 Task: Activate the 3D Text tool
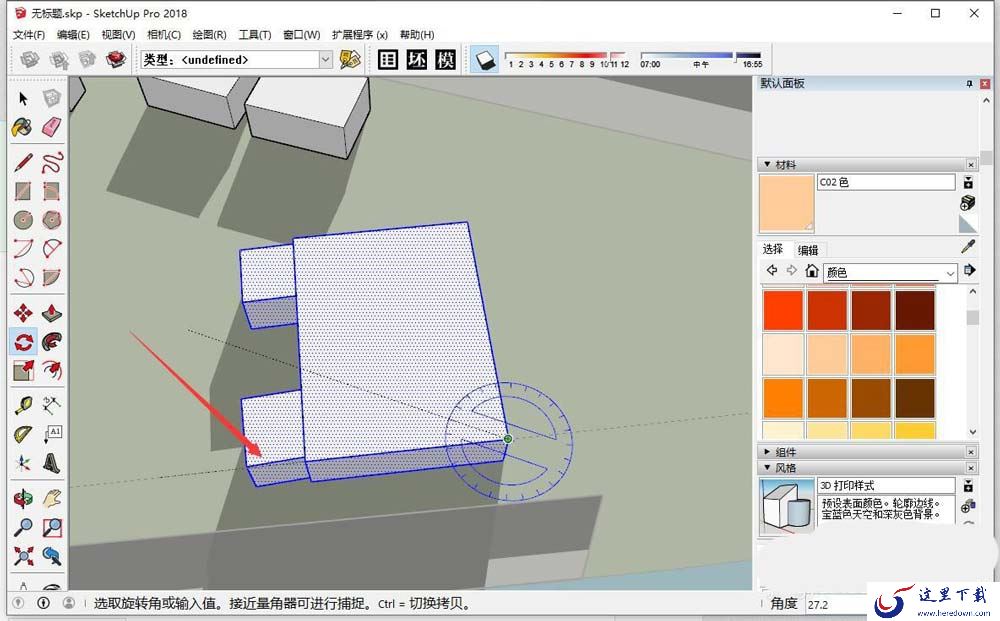point(52,463)
